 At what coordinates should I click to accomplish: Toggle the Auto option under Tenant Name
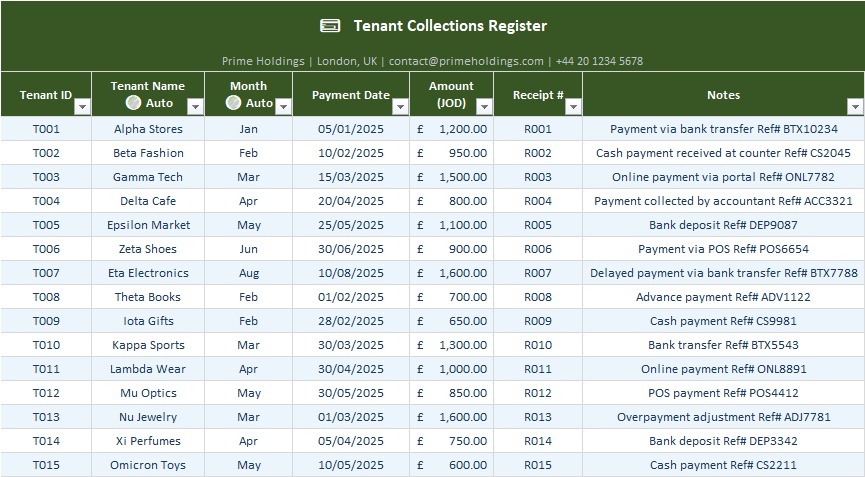(133, 103)
